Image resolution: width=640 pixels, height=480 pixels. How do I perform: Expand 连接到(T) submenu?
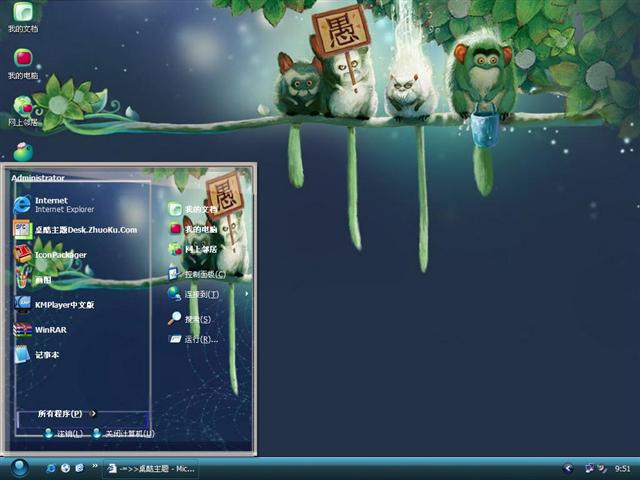tap(209, 294)
